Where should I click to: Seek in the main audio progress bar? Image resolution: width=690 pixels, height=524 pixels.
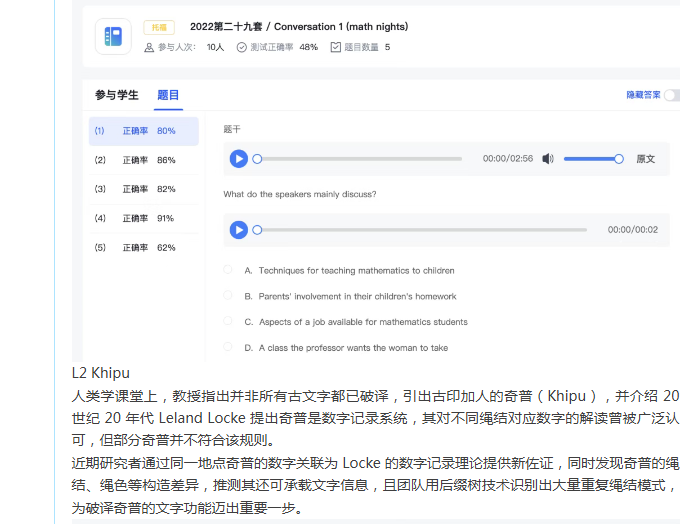point(360,159)
